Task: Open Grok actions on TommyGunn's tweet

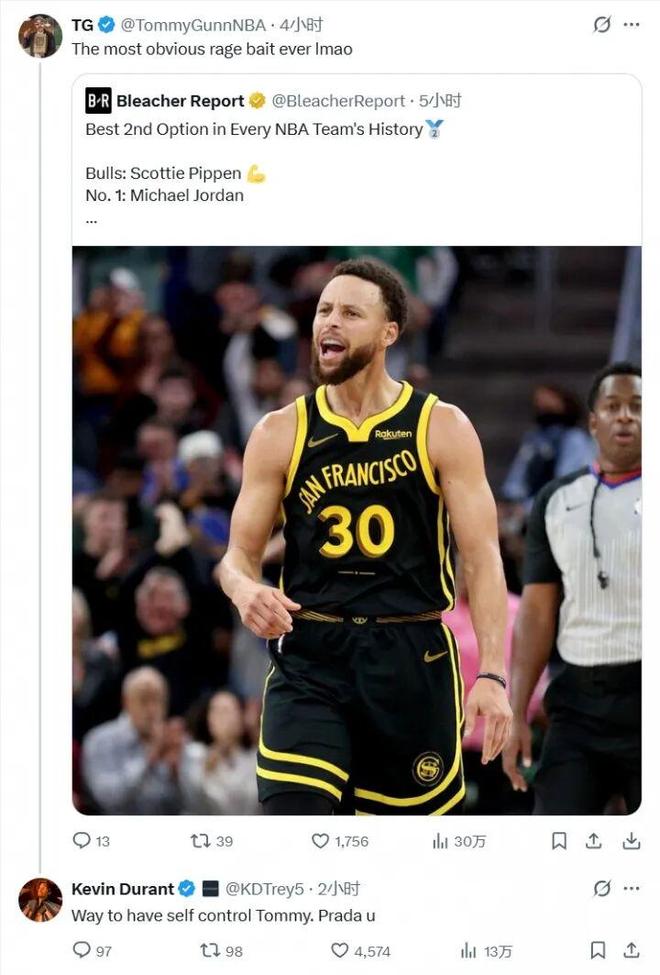Action: tap(600, 26)
